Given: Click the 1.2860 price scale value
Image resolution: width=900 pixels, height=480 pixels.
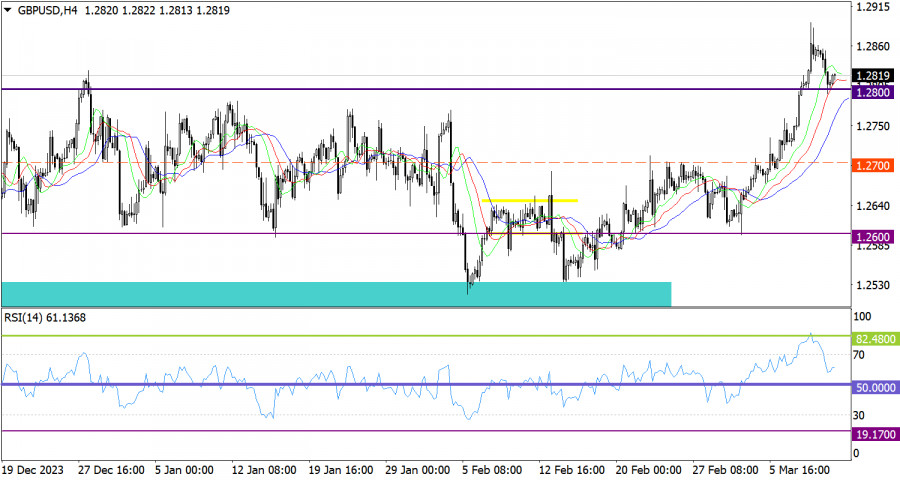Looking at the screenshot, I should pos(872,47).
